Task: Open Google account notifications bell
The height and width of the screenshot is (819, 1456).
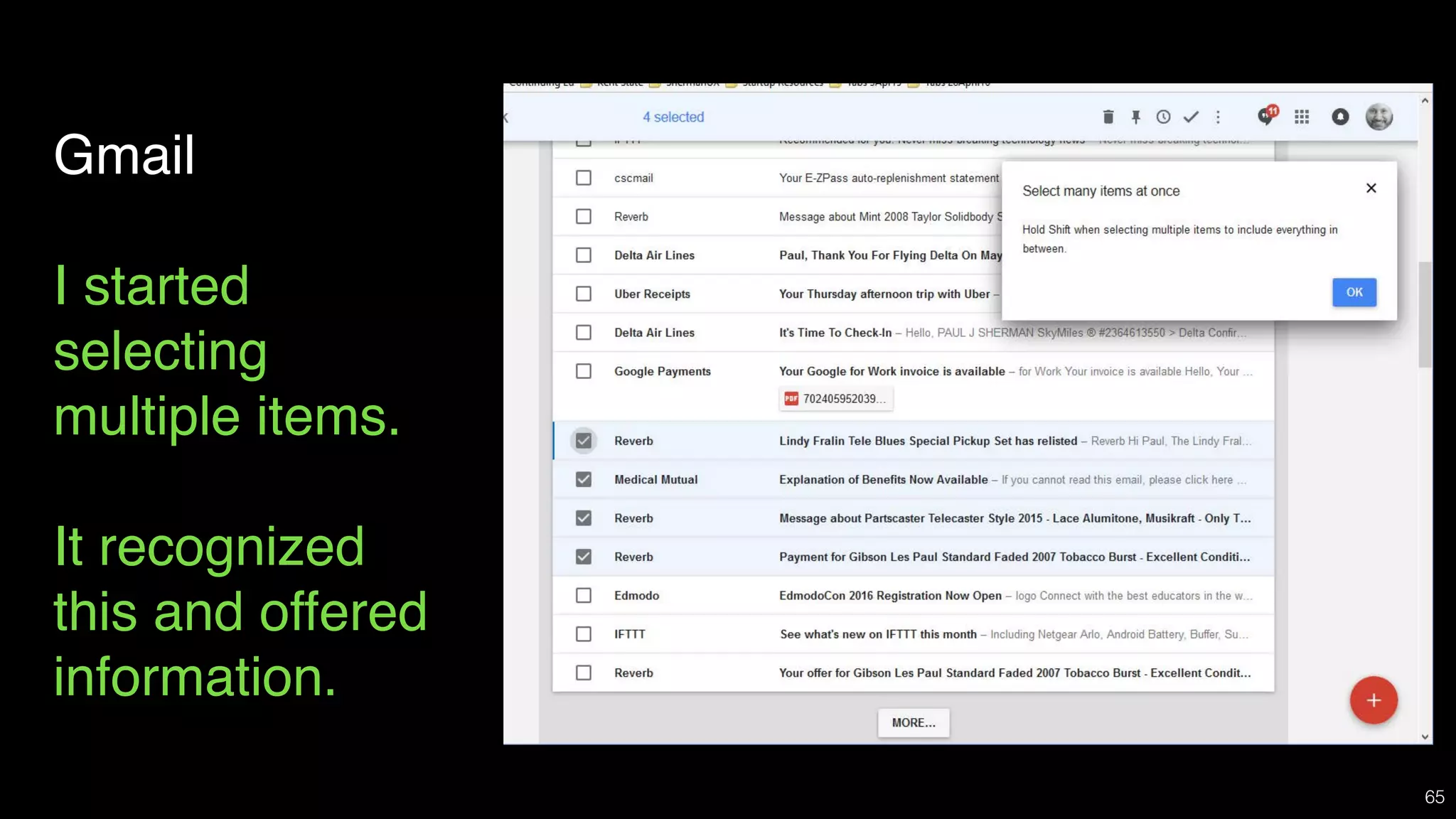Action: coord(1340,117)
